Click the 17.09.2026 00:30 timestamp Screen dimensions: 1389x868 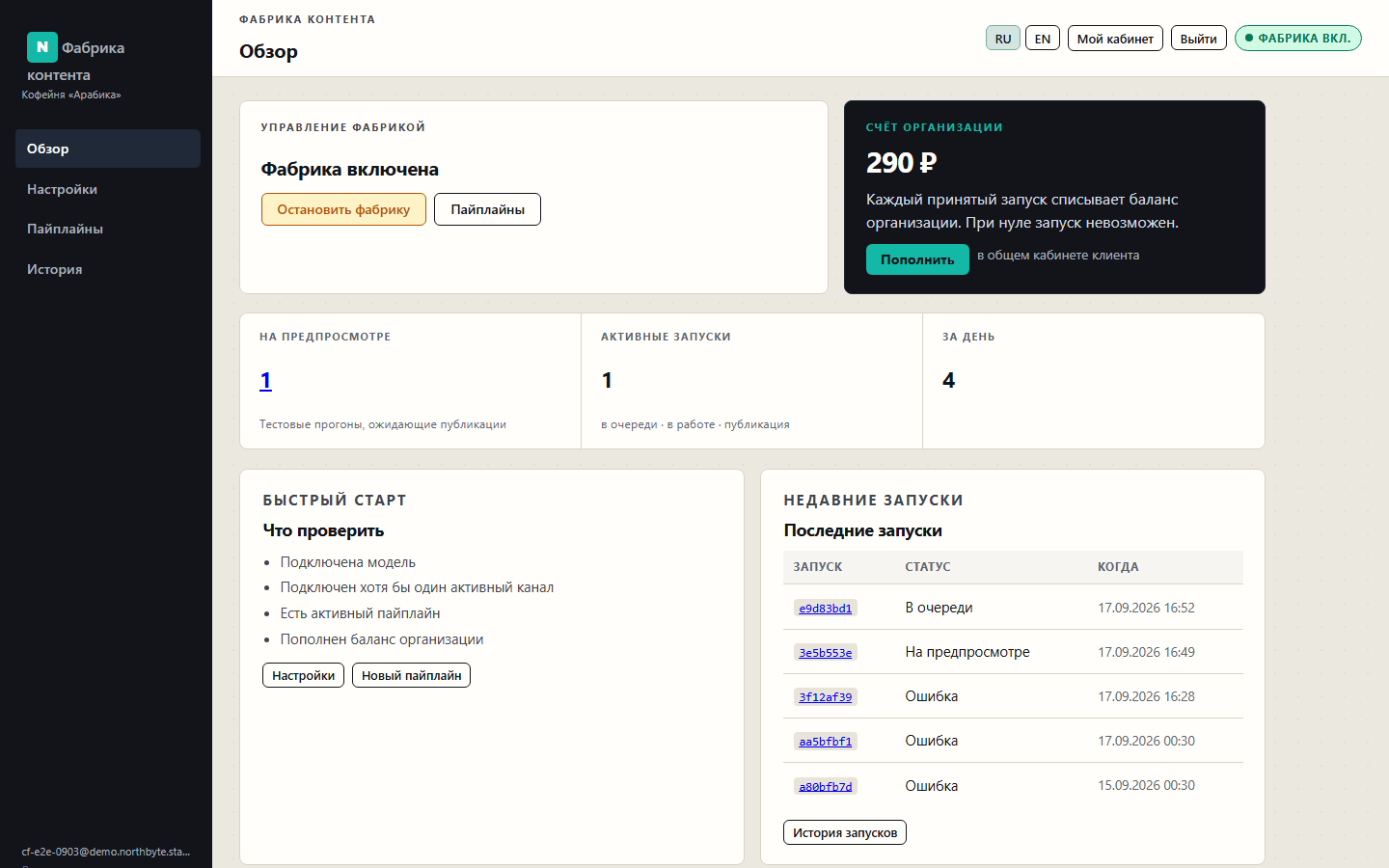pos(1146,741)
